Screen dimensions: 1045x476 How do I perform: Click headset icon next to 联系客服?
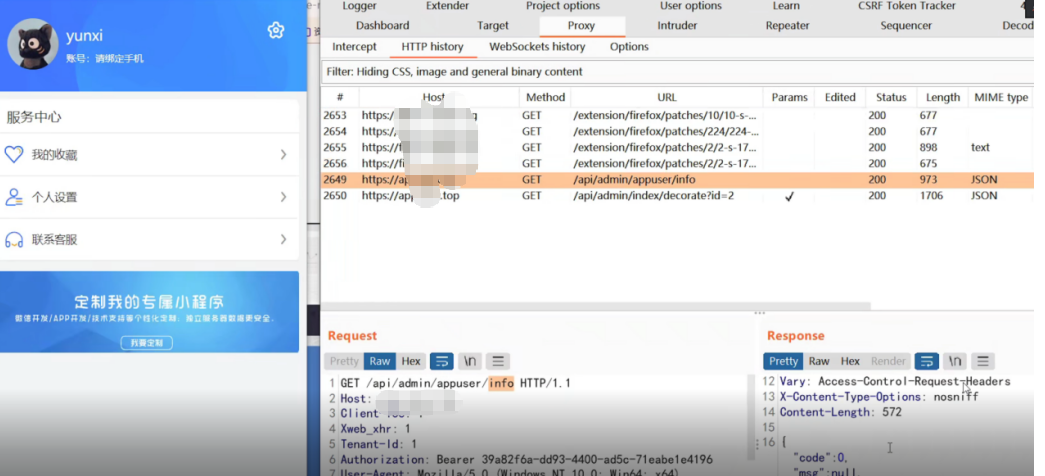[14, 239]
